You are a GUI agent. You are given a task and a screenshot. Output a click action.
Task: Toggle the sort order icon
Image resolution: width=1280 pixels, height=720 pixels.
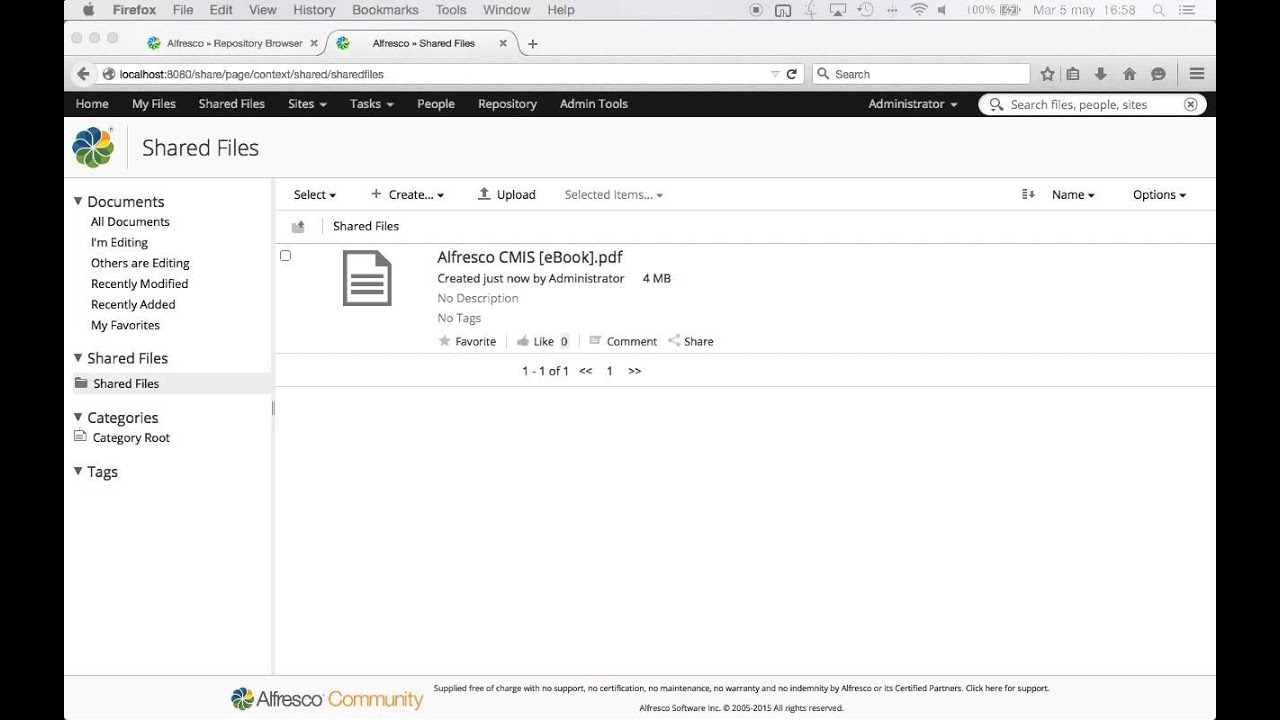(1028, 194)
